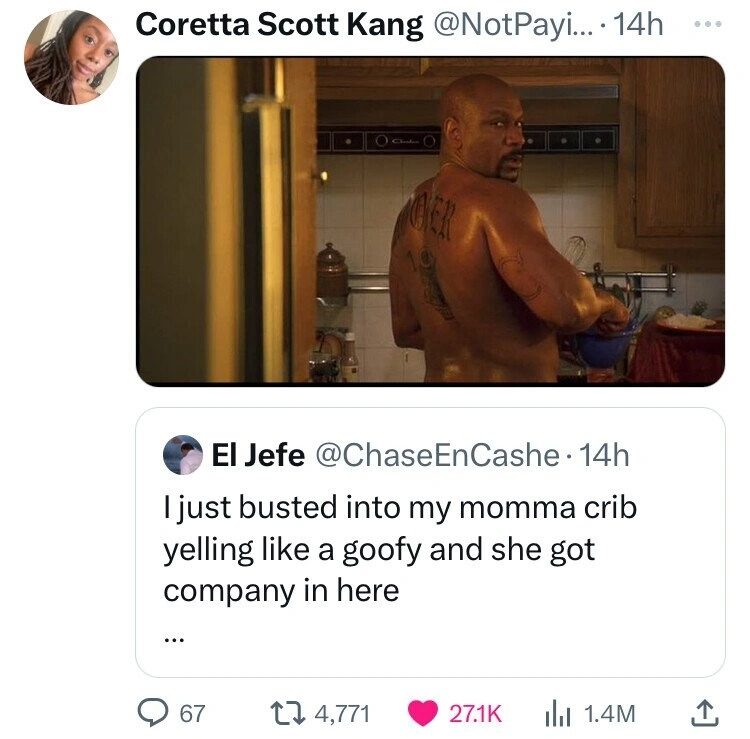This screenshot has width=750, height=739.
Task: Open the tweet's three-dot more menu
Action: click(x=709, y=24)
